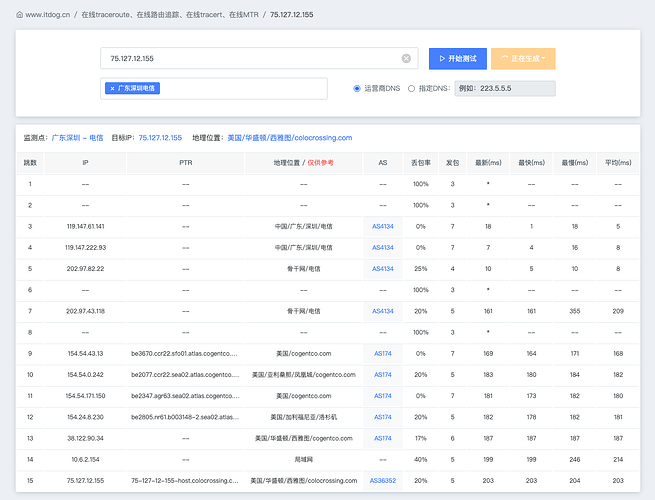Select IP cell 202.97.43.118
Viewport: 655px width, 500px height.
click(x=85, y=311)
